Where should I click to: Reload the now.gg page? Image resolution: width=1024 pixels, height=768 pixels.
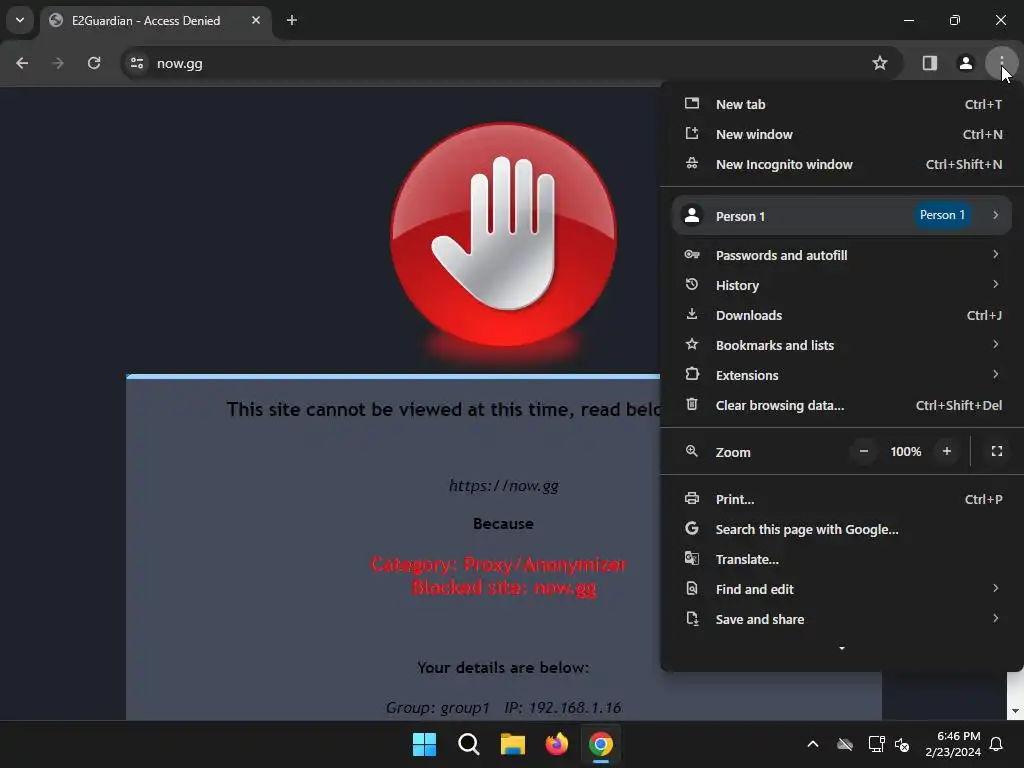click(x=94, y=63)
